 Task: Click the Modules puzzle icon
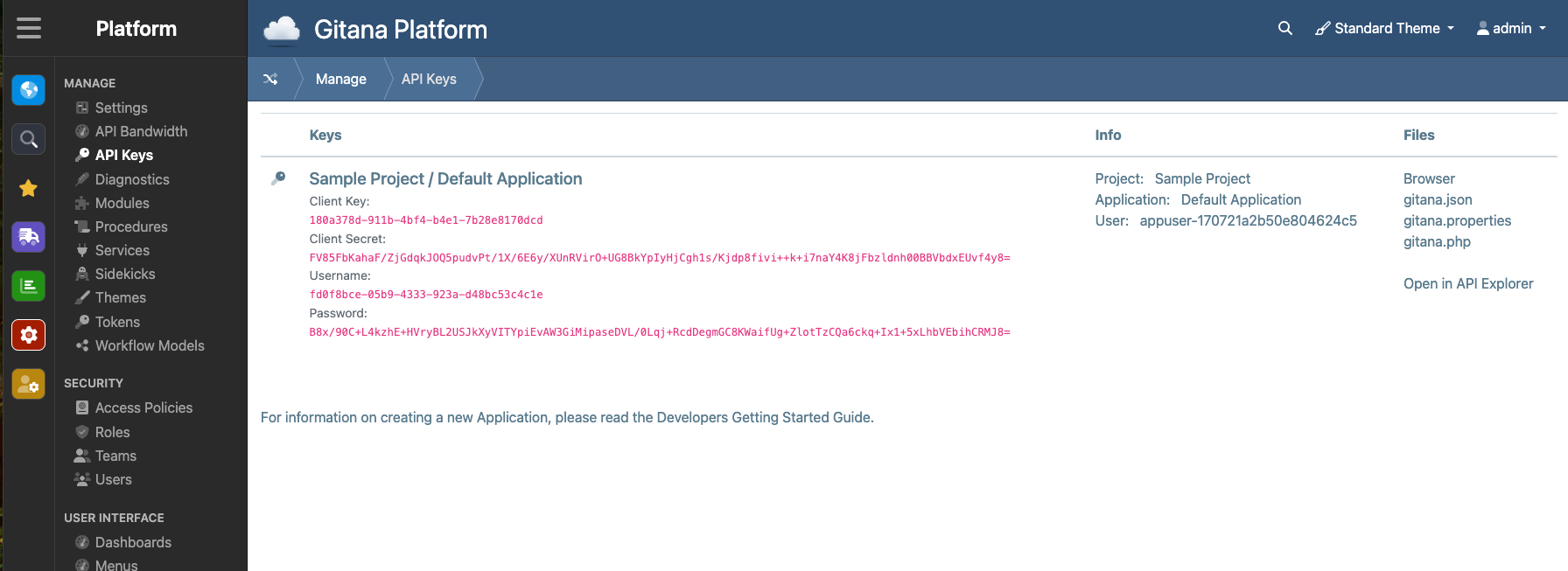[82, 203]
